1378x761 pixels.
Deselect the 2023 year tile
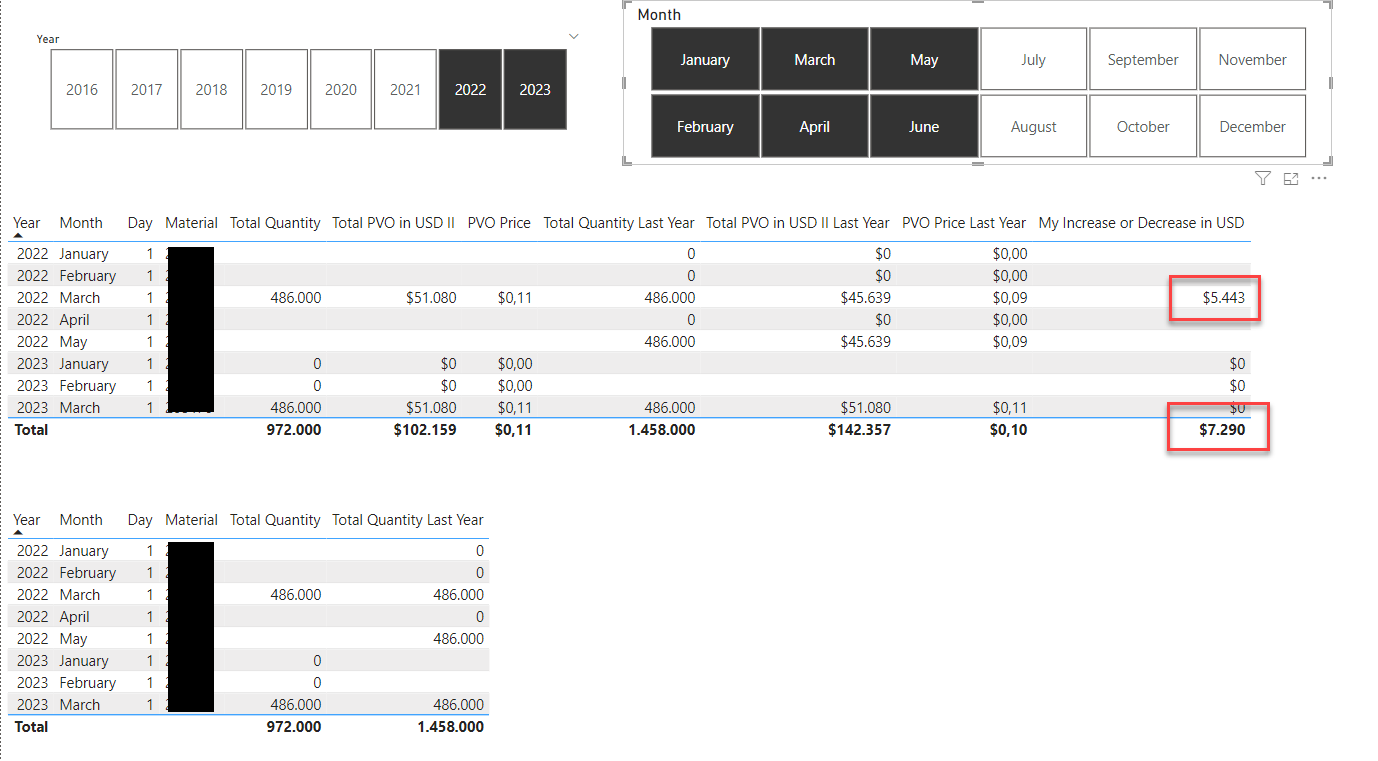coord(535,90)
